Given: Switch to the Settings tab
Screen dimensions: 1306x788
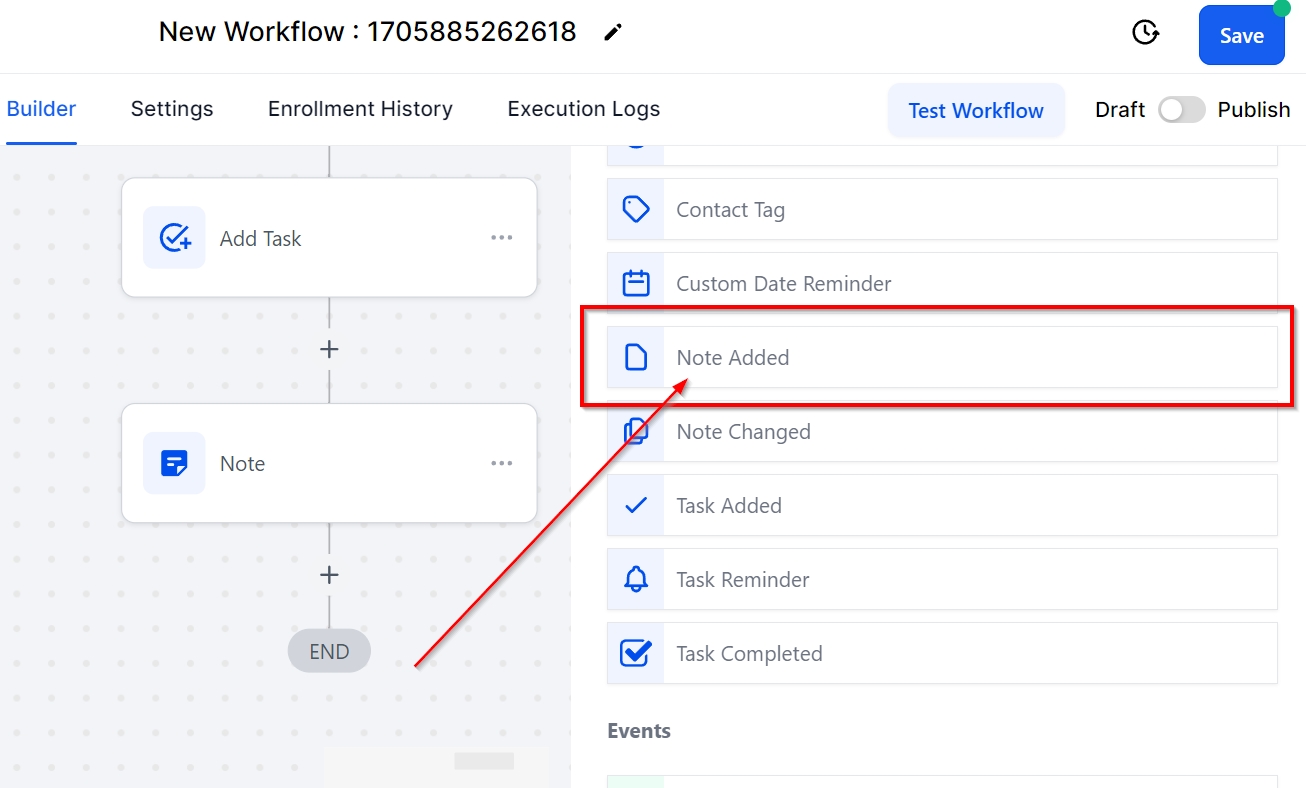Looking at the screenshot, I should coord(172,109).
